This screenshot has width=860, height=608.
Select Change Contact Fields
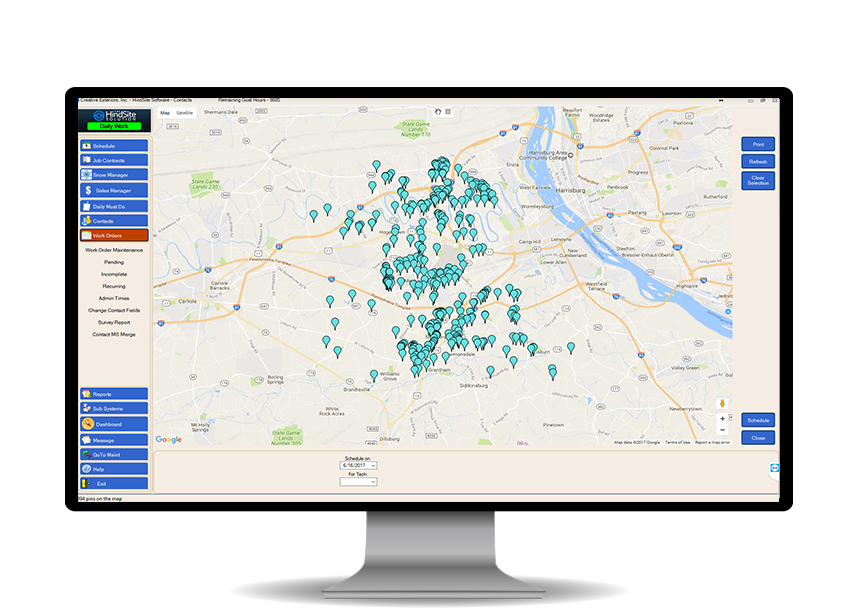pyautogui.click(x=114, y=310)
